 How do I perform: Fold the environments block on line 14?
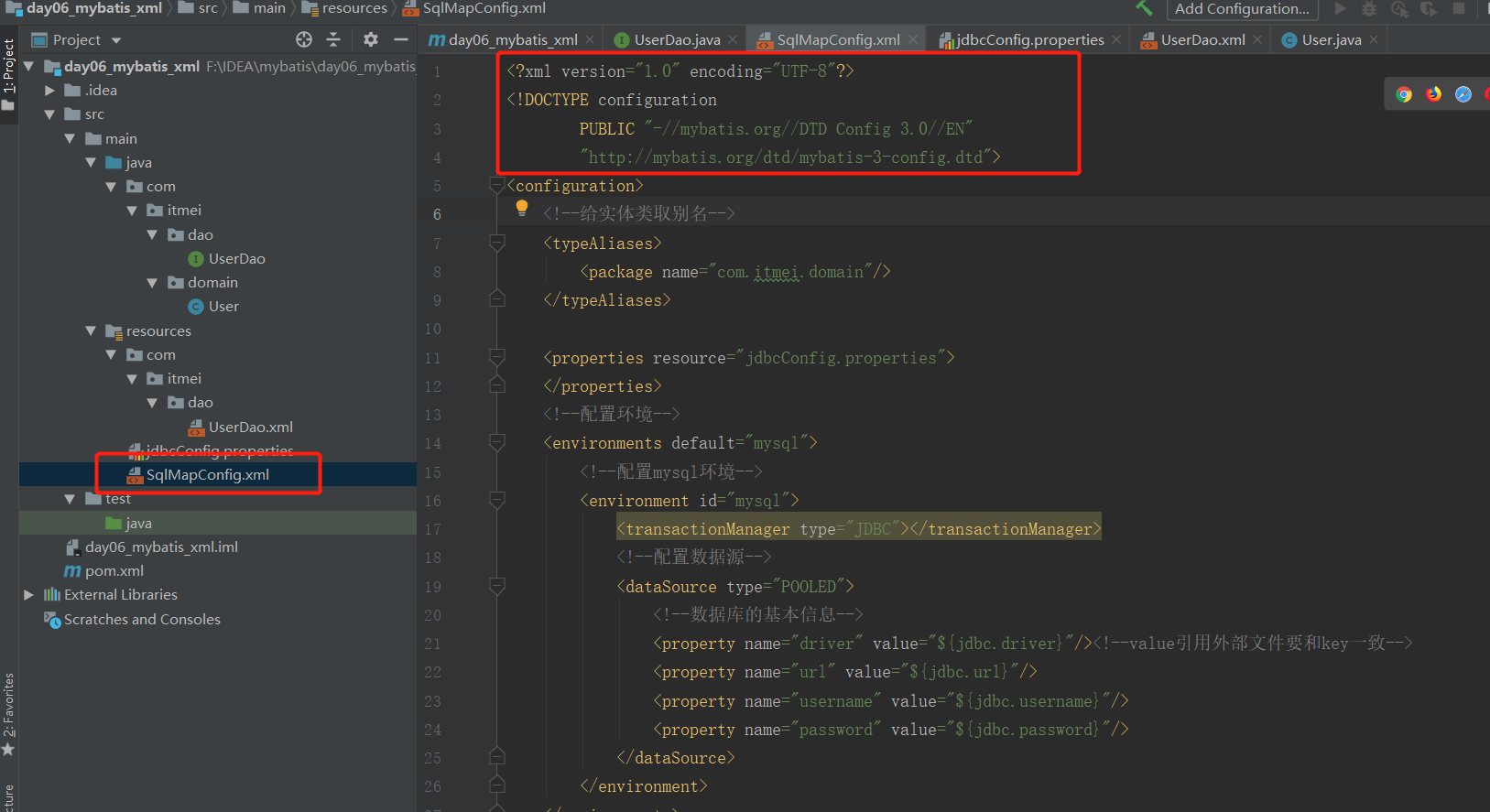pyautogui.click(x=497, y=443)
